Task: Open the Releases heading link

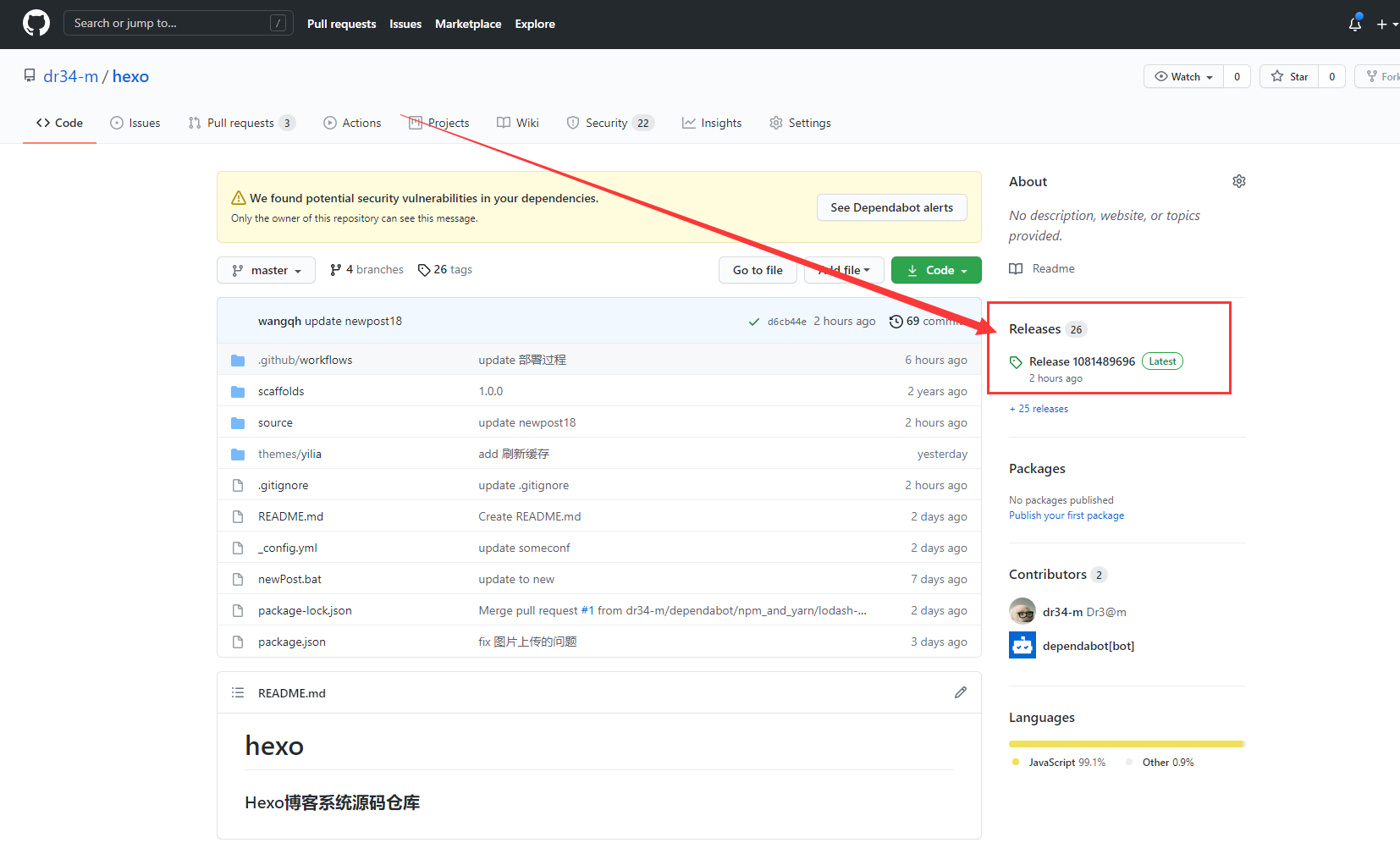Action: coord(1034,328)
